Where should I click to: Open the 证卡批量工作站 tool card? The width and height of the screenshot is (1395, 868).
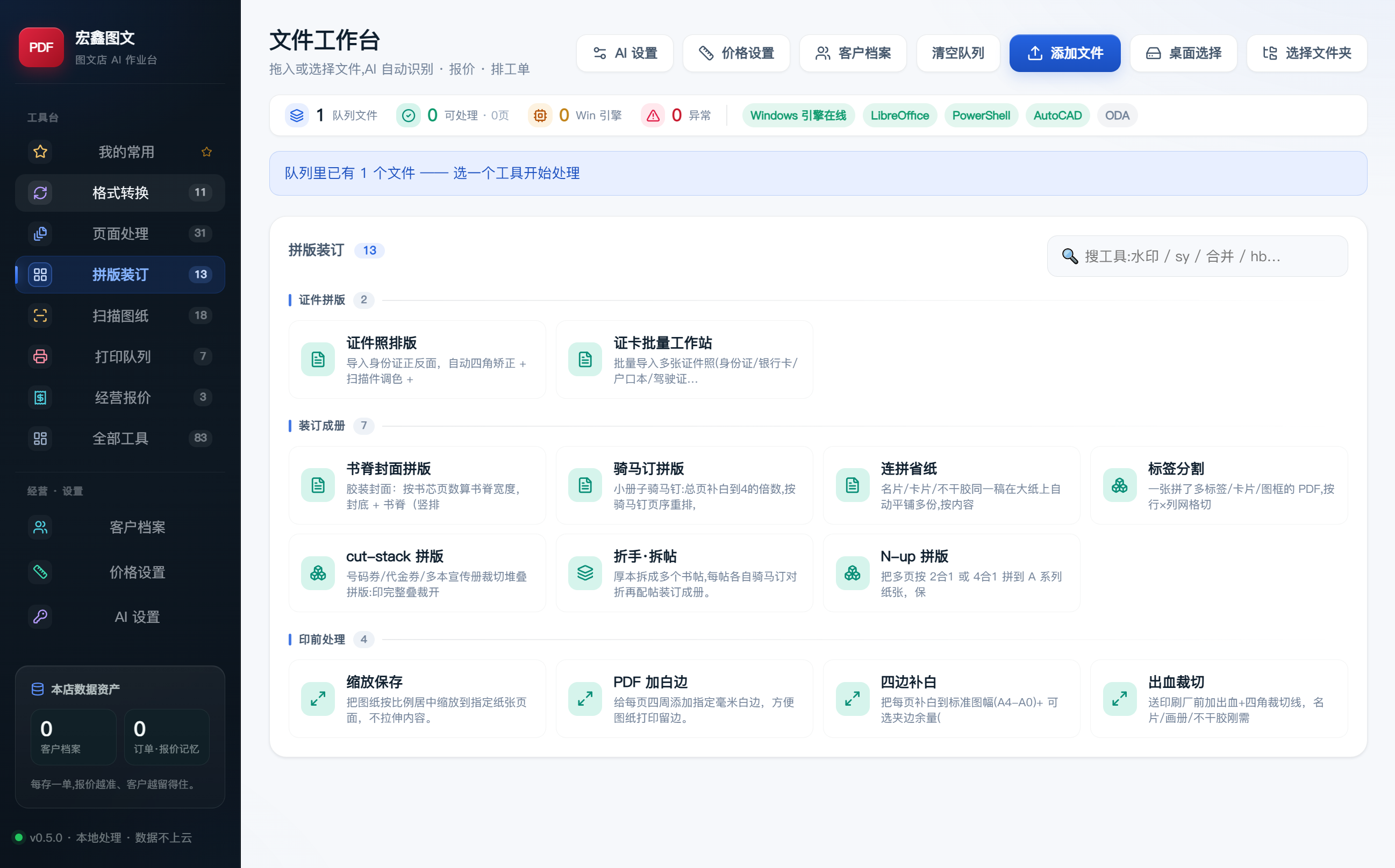click(x=684, y=360)
